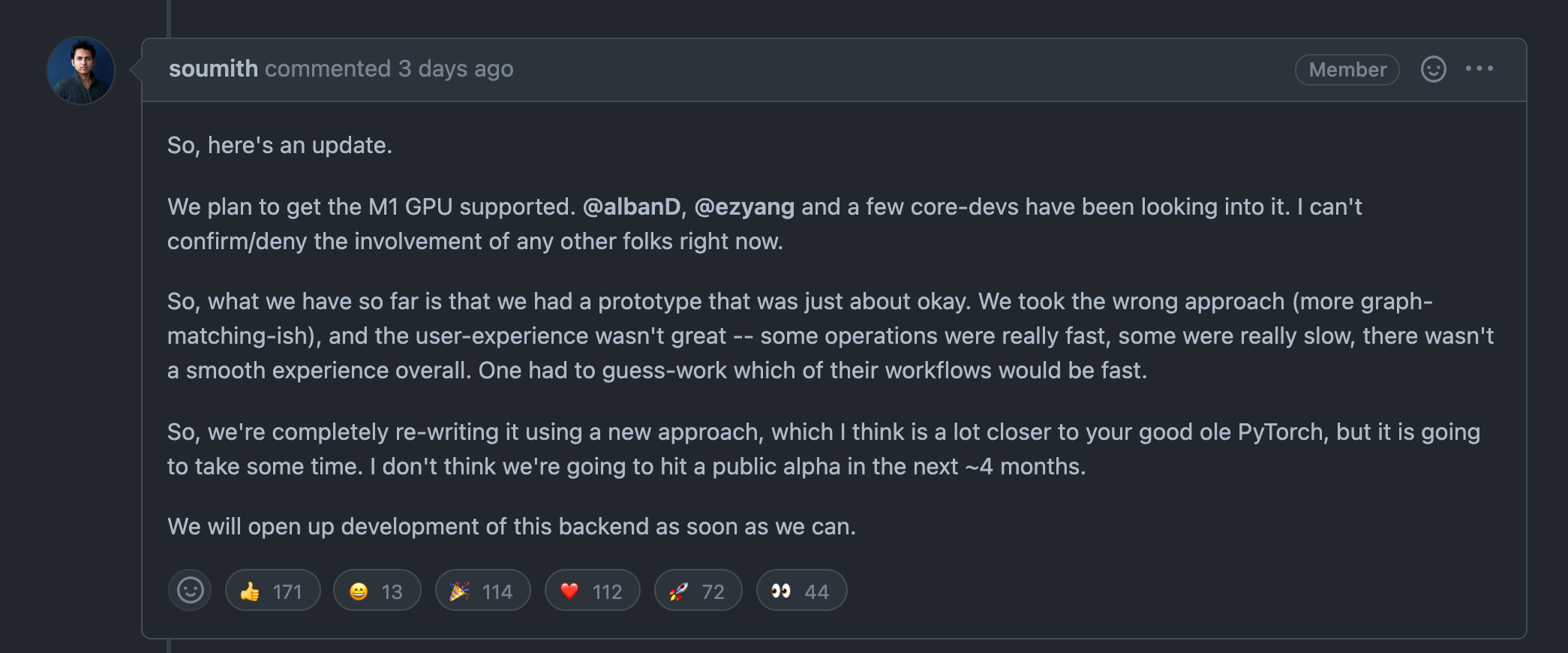Open soumith's profile avatar
This screenshot has width=1568, height=653.
(81, 71)
